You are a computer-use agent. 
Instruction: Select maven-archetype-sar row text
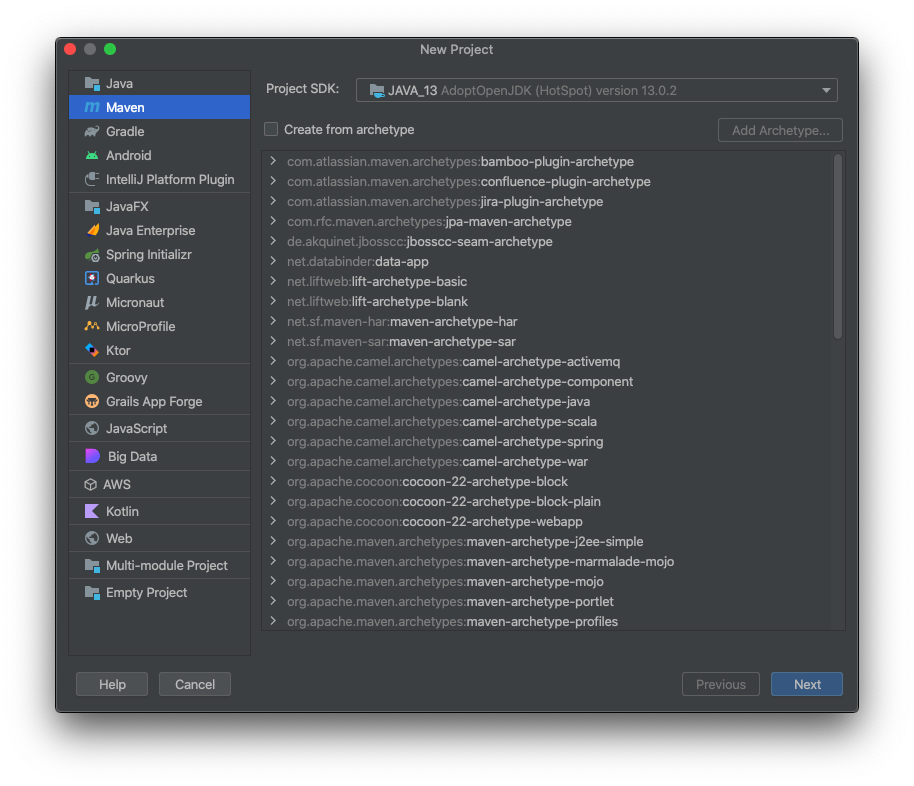[x=401, y=341]
